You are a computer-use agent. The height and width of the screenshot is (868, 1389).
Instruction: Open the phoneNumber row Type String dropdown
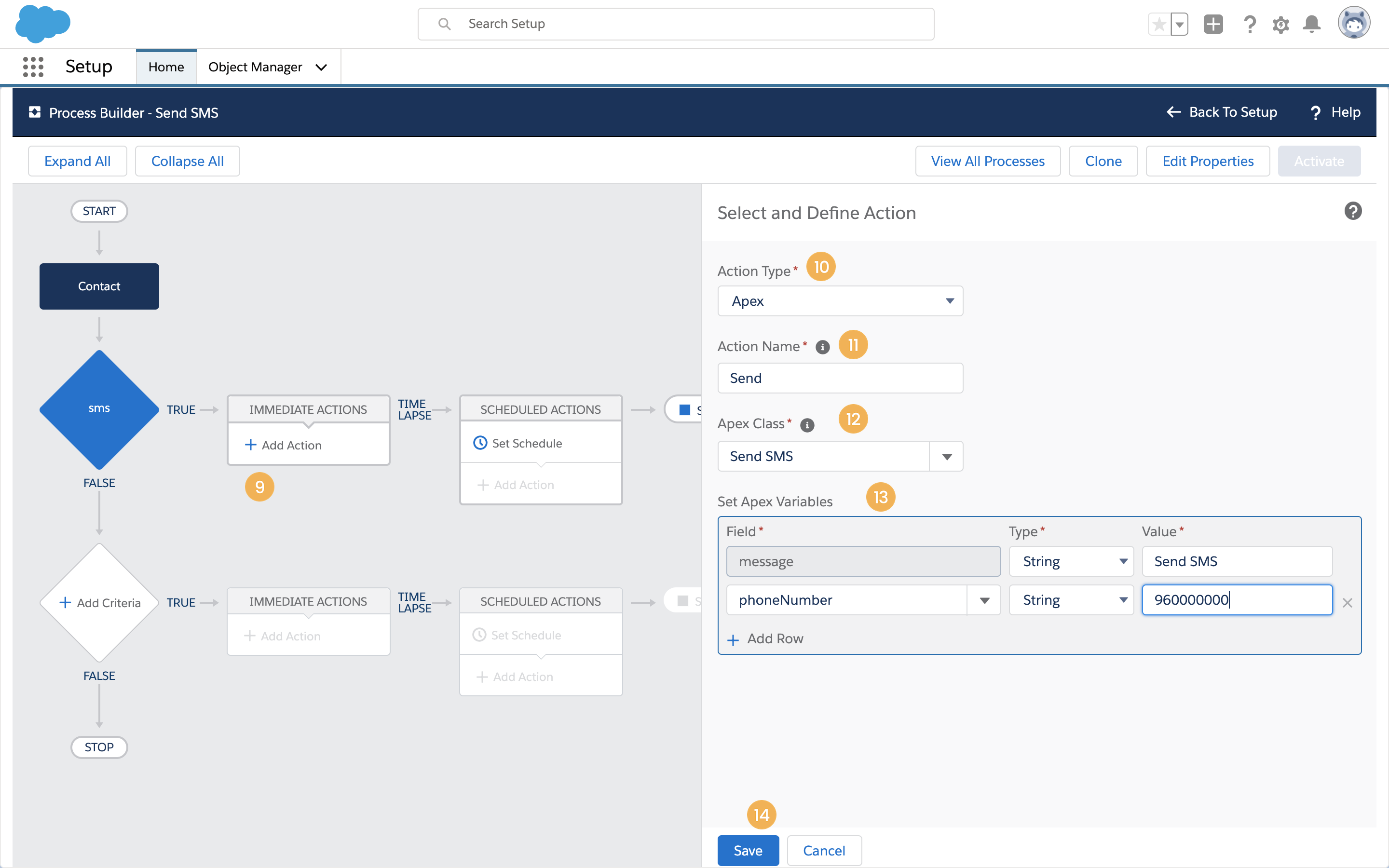tap(1071, 600)
